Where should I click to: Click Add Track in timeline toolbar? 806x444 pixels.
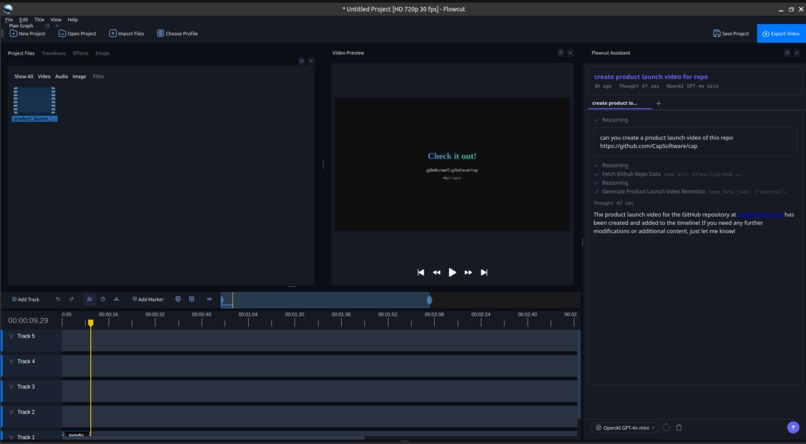click(x=26, y=299)
